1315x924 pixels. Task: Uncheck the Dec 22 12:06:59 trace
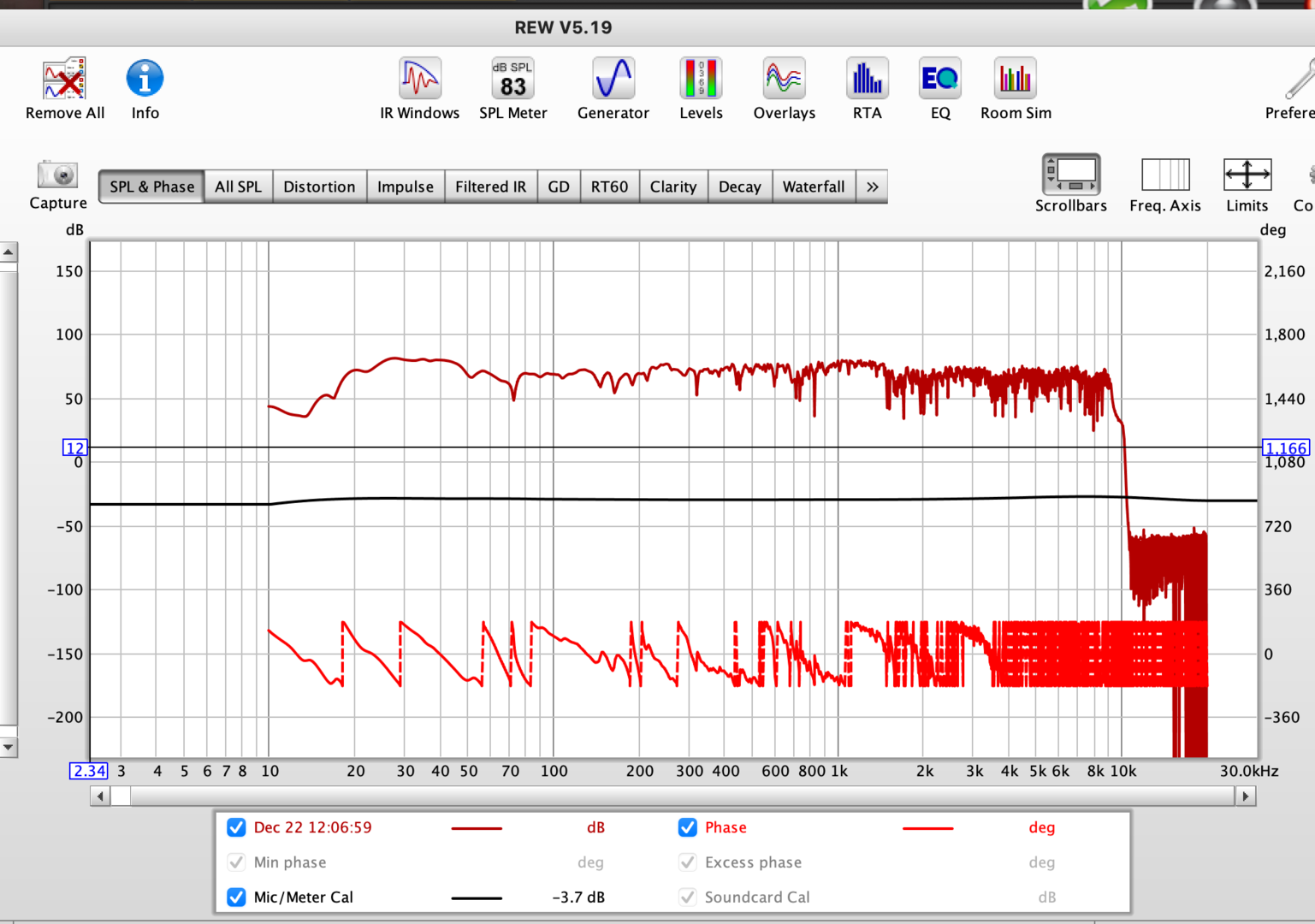(237, 827)
